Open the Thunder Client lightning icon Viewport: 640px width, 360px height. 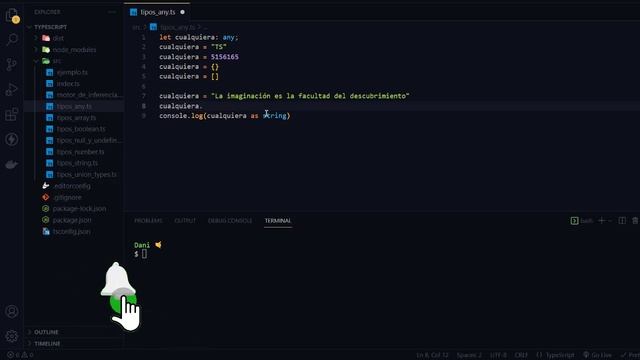12,139
